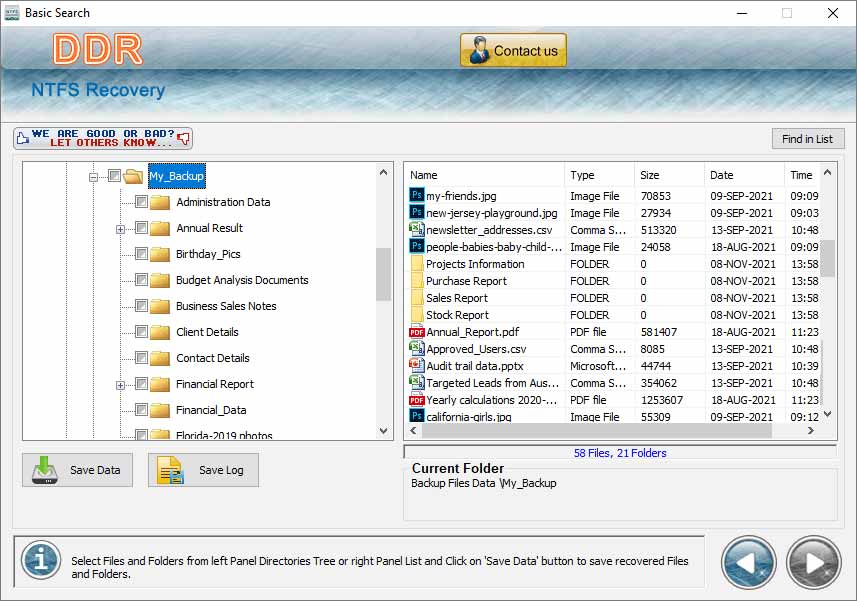857x601 pixels.
Task: Collapse the My_Backup tree node
Action: 93,176
